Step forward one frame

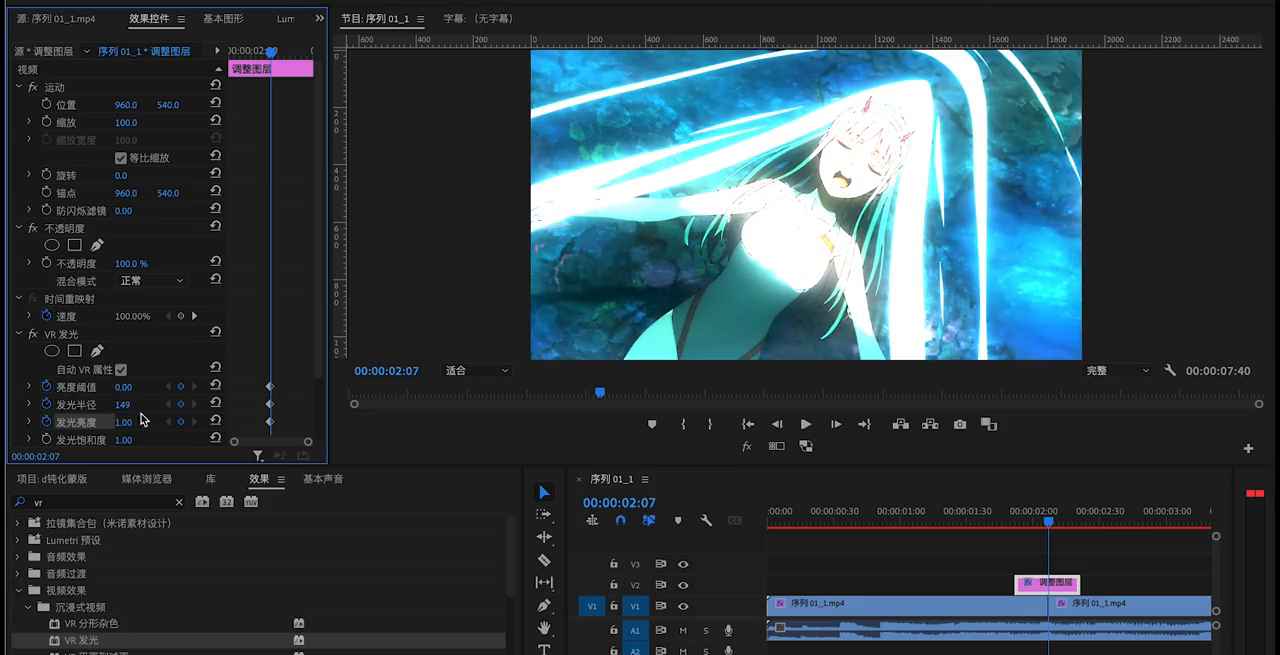click(836, 424)
